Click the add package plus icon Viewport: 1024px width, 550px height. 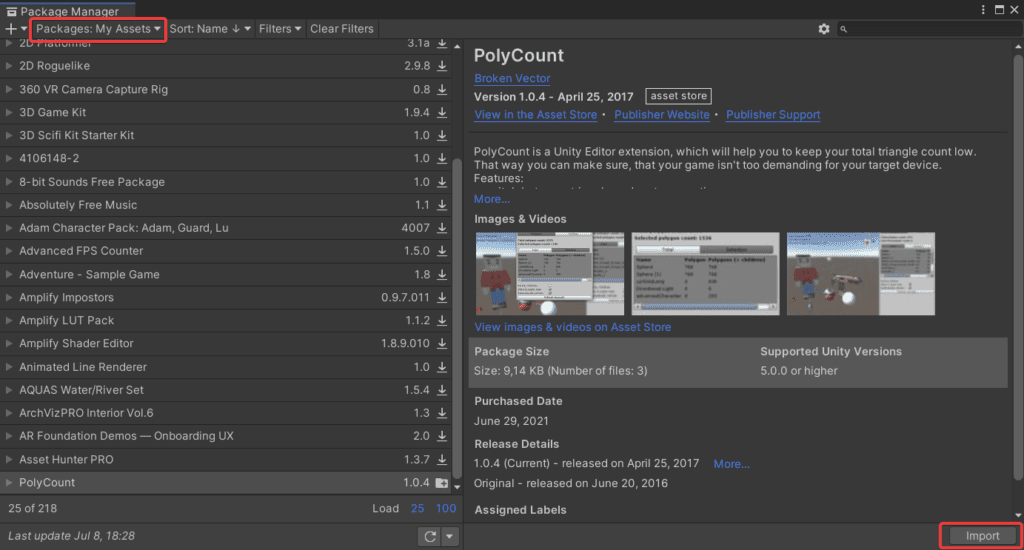tap(11, 29)
